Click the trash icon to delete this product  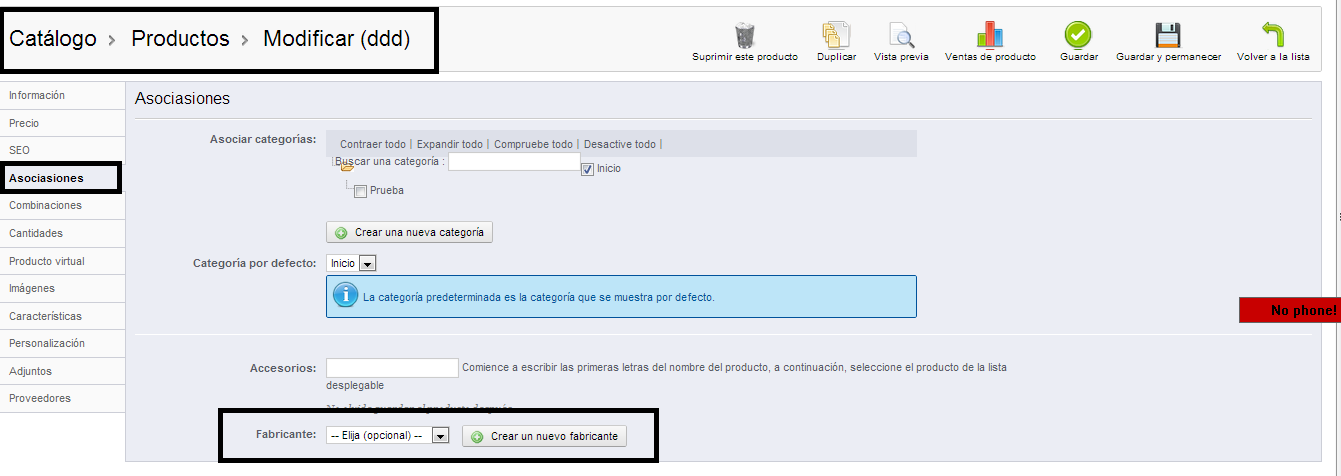click(x=745, y=35)
